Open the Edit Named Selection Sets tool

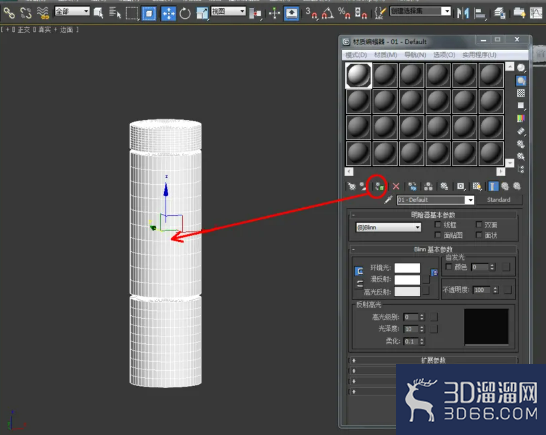[x=380, y=13]
